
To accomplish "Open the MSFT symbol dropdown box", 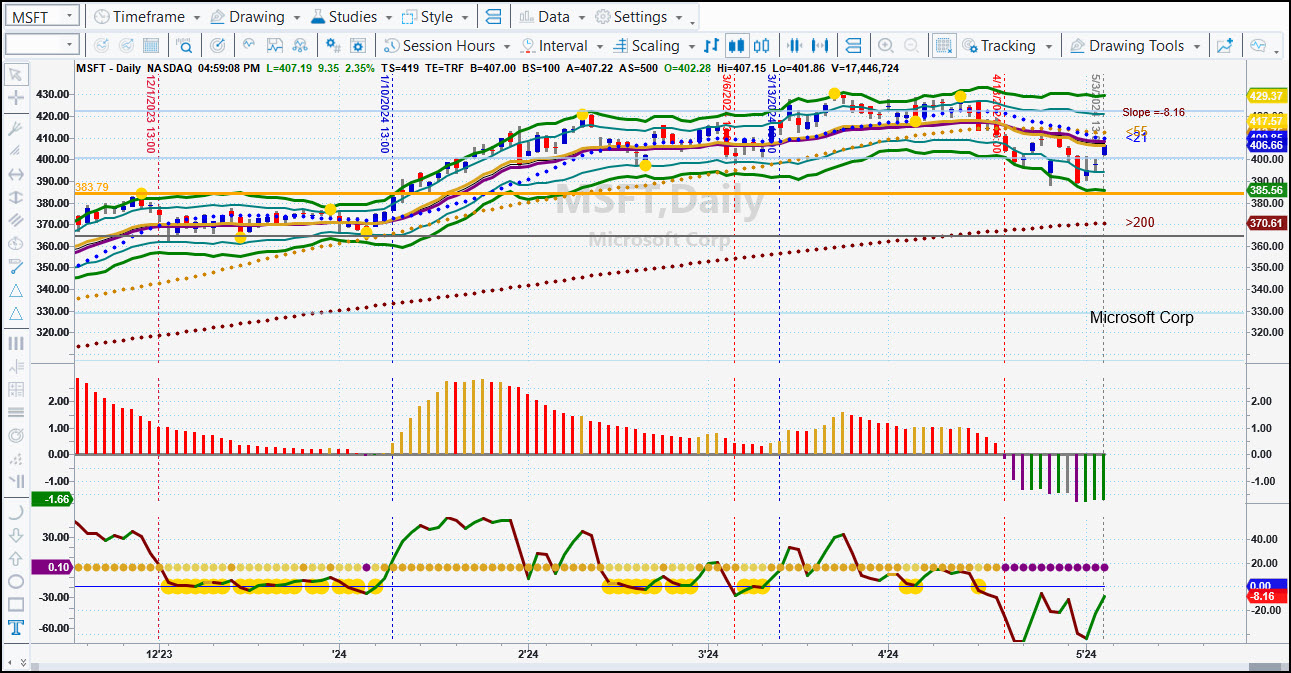I will 42,17.
